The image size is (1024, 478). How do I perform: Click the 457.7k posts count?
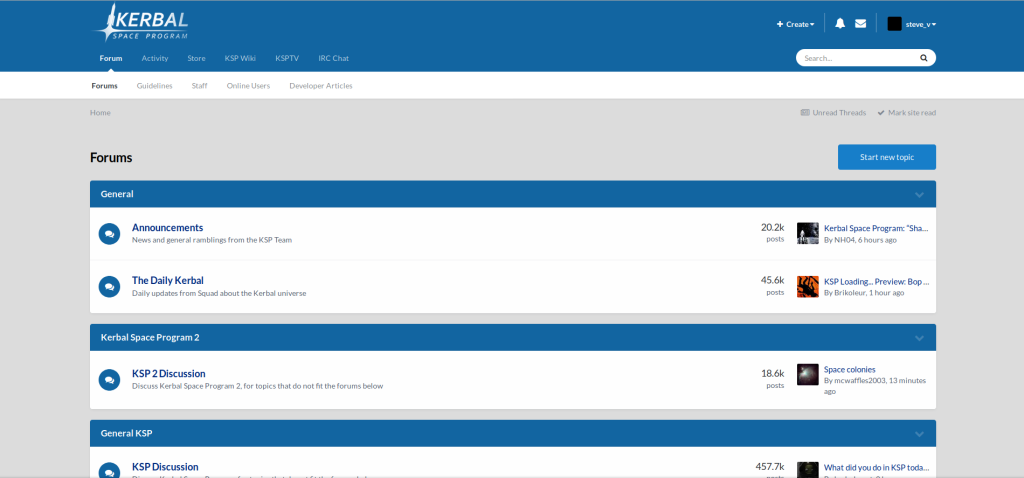coord(770,467)
